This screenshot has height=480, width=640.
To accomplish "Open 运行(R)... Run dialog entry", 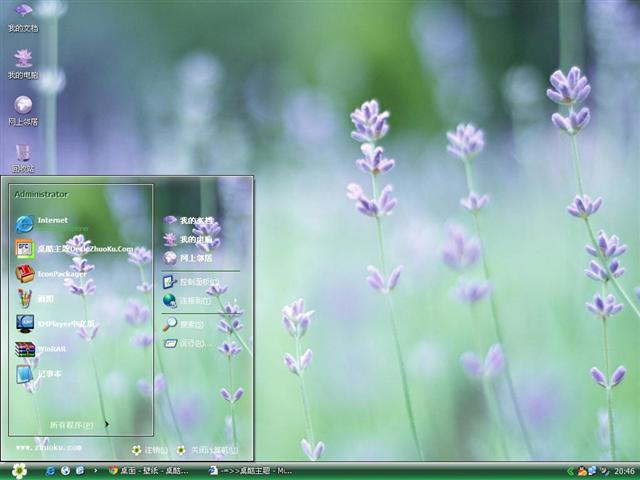I will [x=188, y=343].
